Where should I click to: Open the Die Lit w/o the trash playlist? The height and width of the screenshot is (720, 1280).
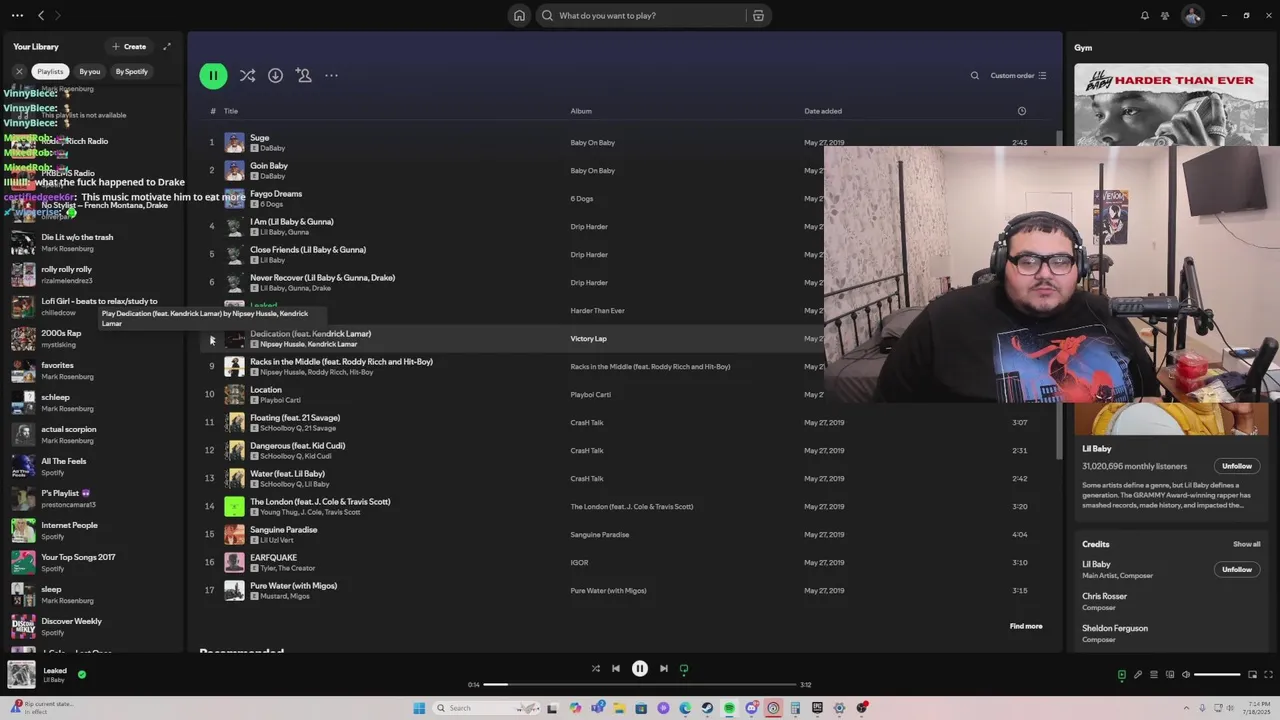94,243
